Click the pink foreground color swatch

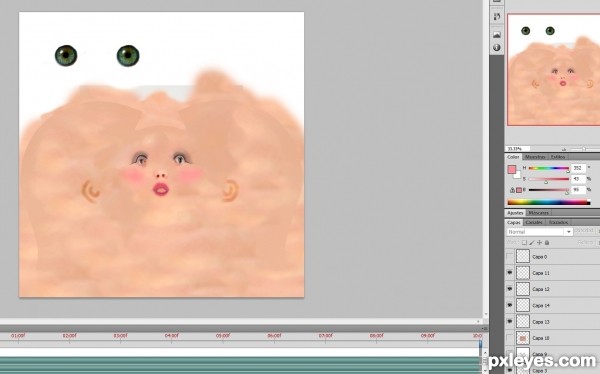click(x=512, y=169)
